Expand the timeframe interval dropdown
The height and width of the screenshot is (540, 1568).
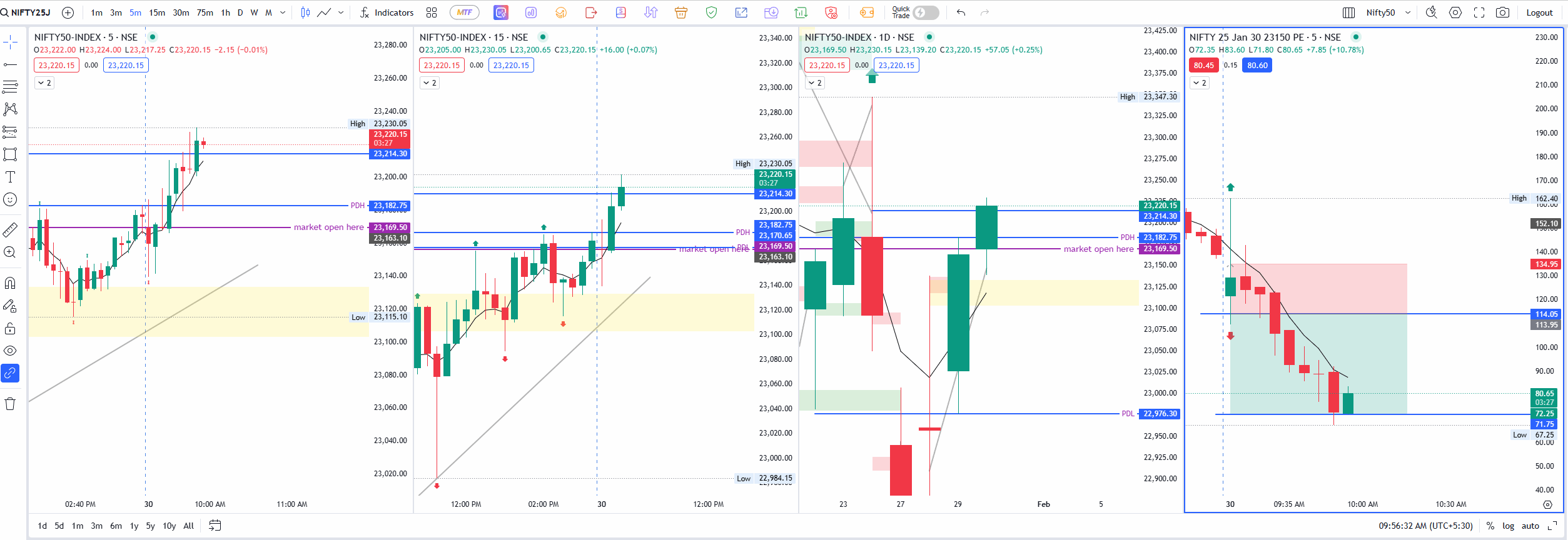(x=283, y=12)
